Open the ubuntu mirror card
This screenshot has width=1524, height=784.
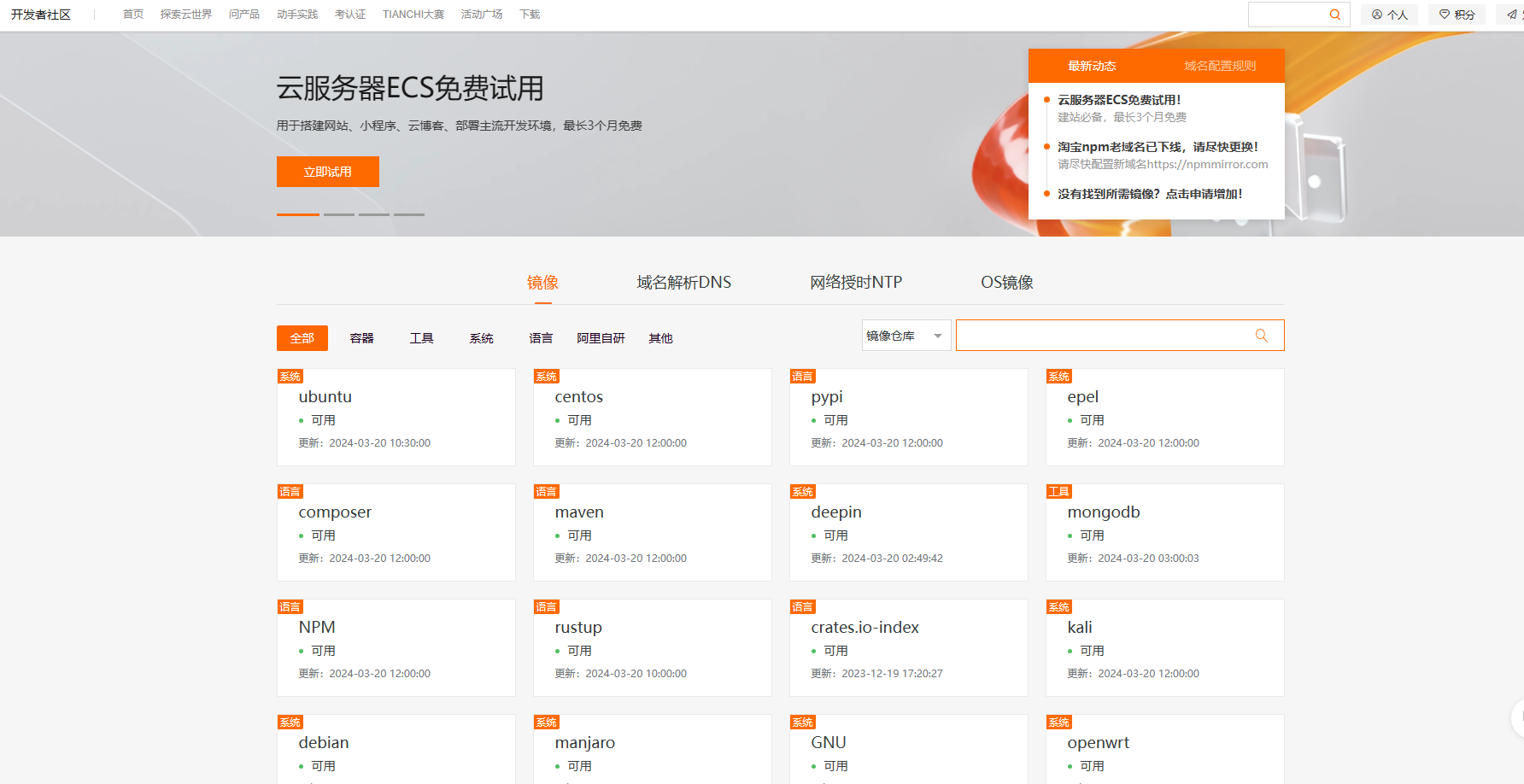(396, 418)
